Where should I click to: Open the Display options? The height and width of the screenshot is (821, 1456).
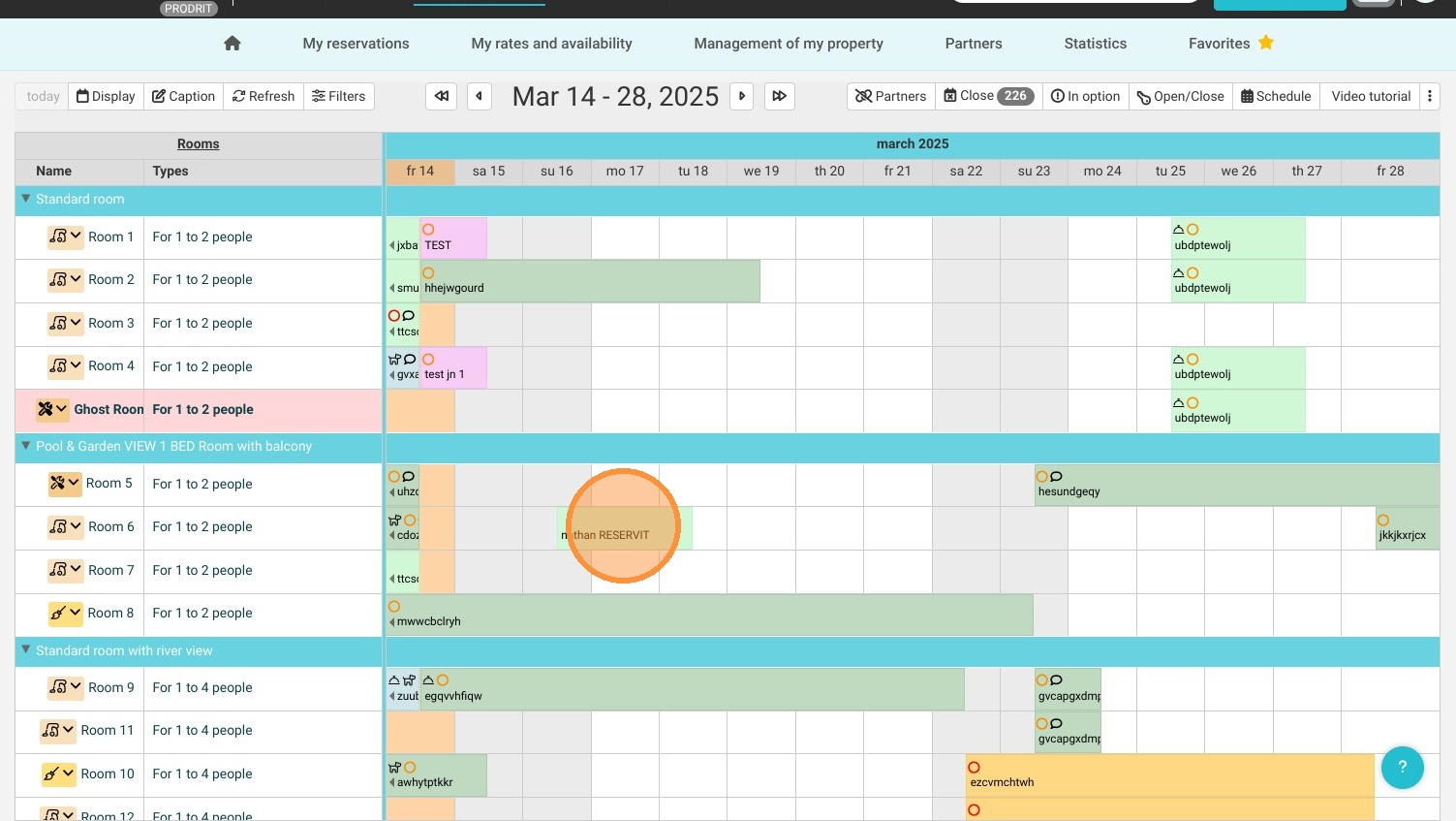pos(106,96)
